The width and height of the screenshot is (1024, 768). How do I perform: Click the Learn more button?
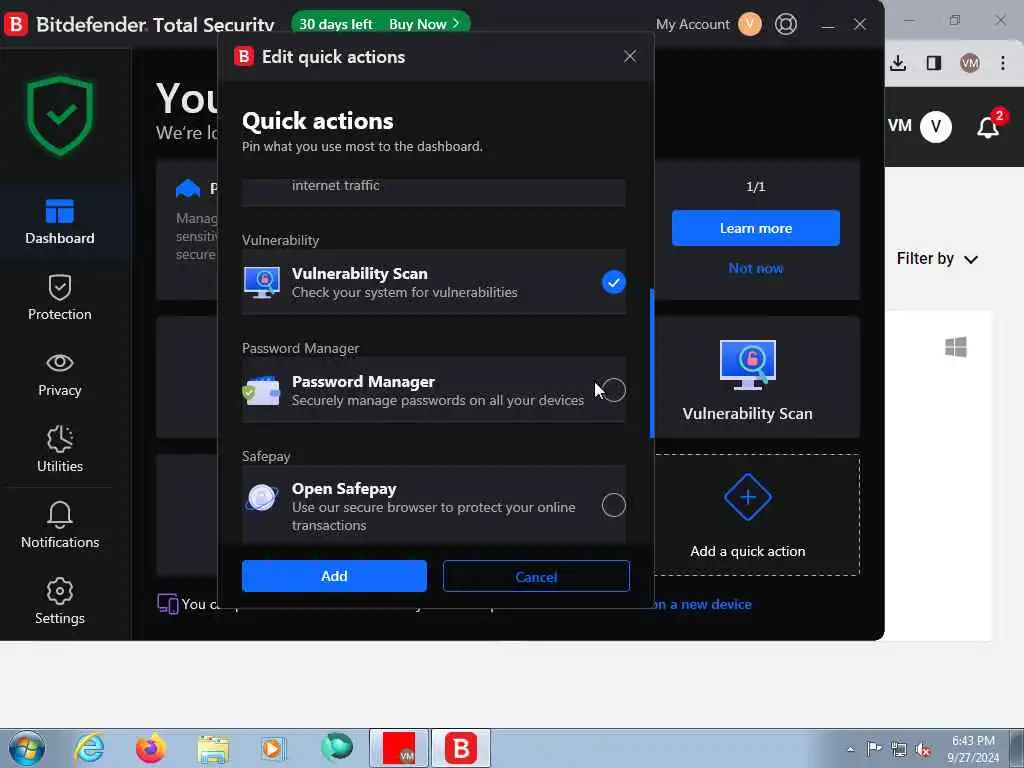point(756,228)
